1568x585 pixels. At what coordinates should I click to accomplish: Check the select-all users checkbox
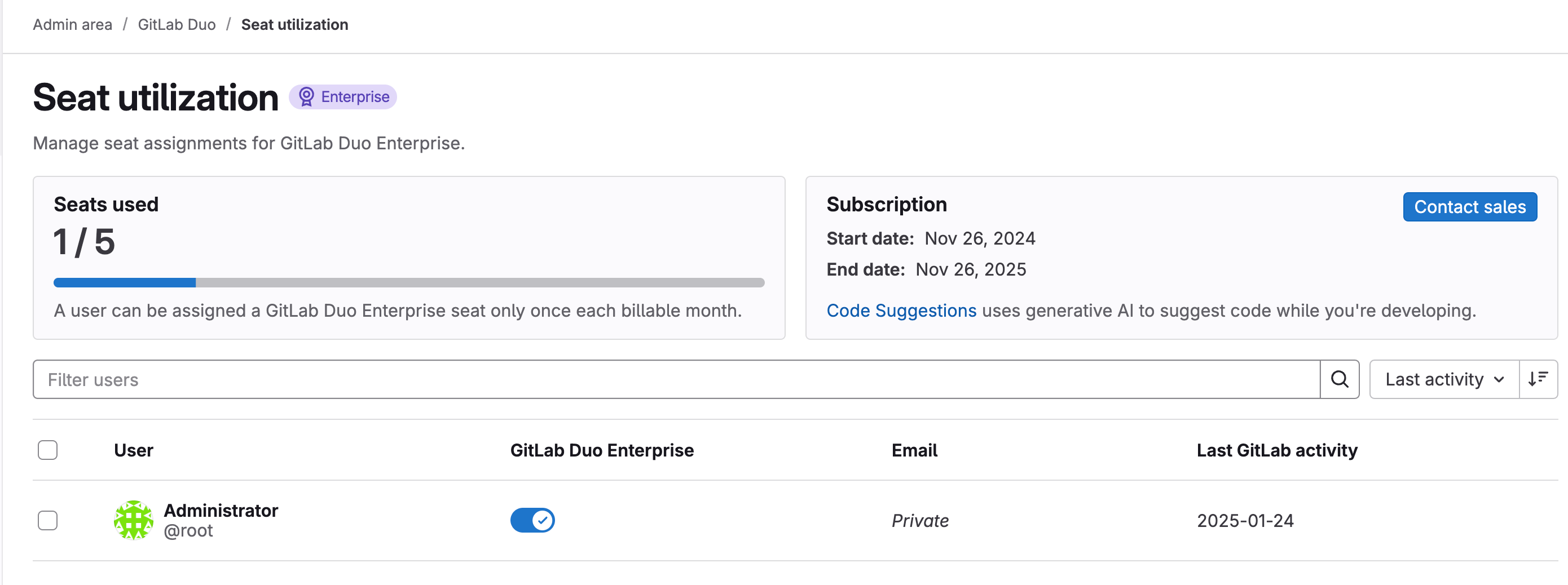pyautogui.click(x=47, y=450)
